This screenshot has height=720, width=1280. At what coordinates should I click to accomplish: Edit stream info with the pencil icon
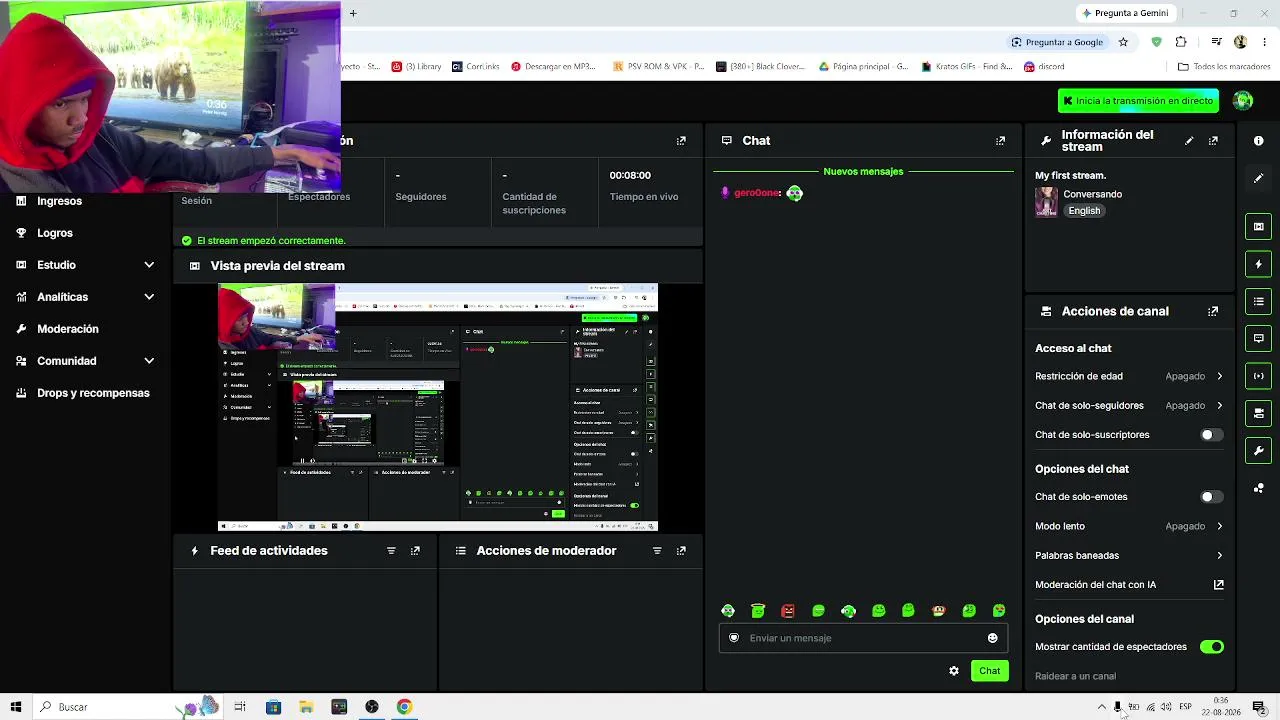tap(1189, 141)
